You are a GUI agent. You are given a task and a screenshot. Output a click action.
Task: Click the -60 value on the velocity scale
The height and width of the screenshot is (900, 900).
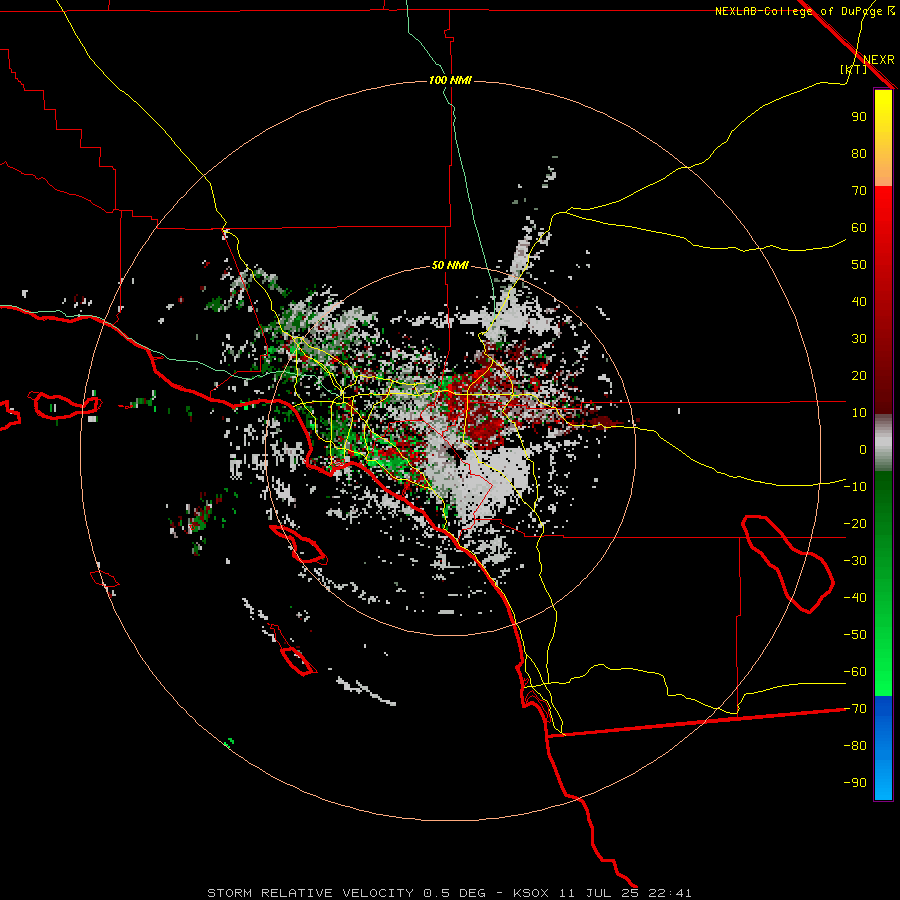point(855,672)
